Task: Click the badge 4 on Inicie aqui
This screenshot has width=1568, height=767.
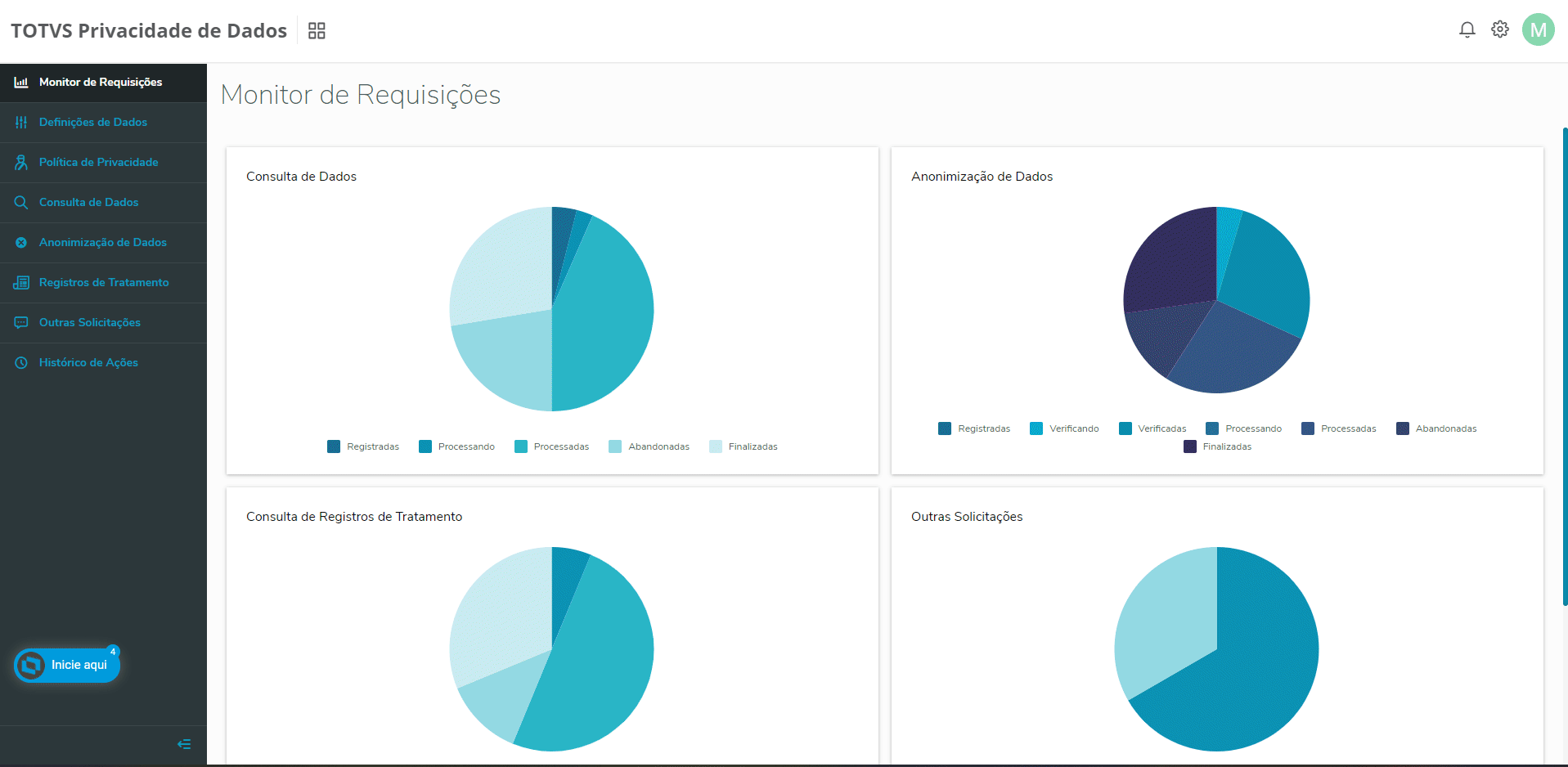Action: 113,652
